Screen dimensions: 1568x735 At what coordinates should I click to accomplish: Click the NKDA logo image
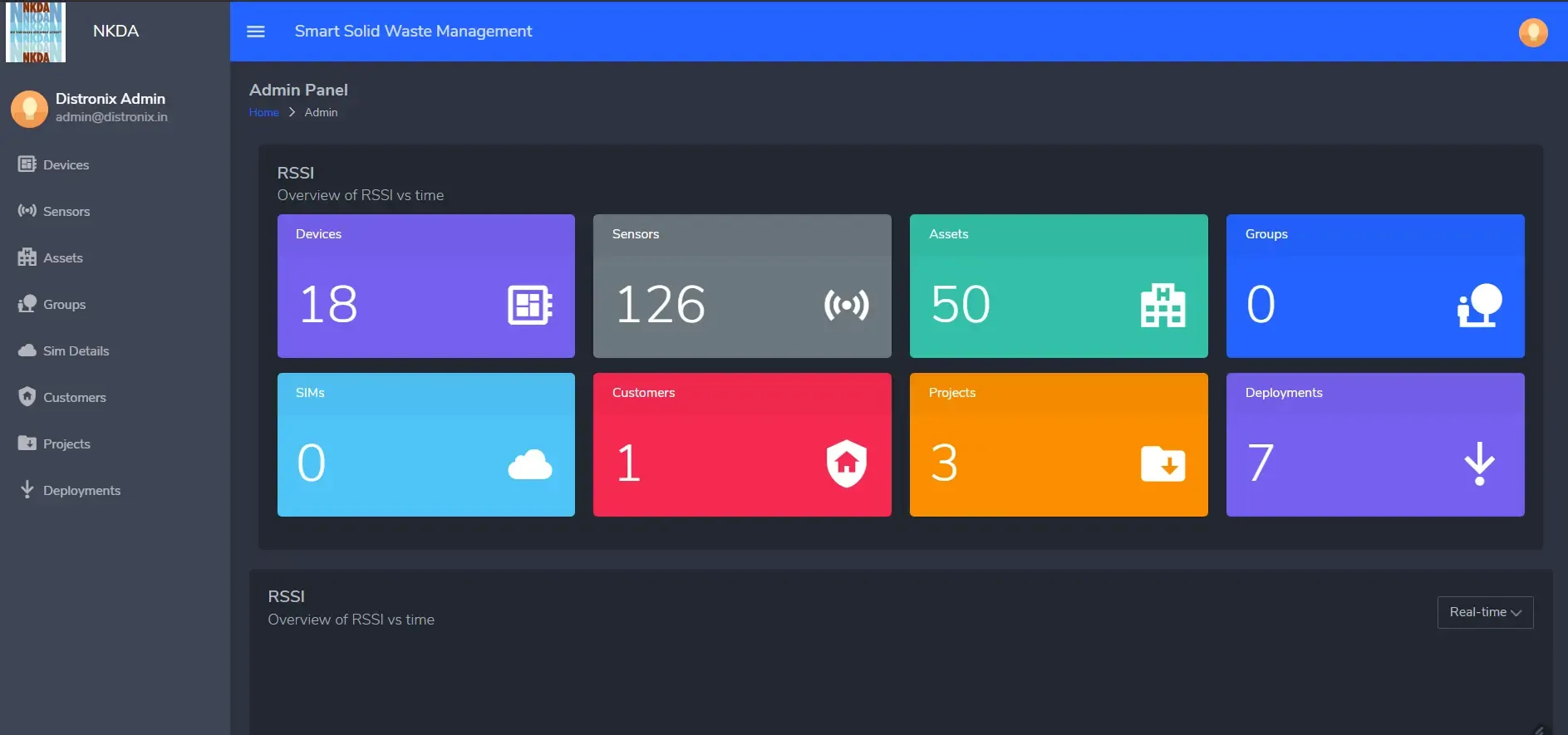[x=36, y=32]
